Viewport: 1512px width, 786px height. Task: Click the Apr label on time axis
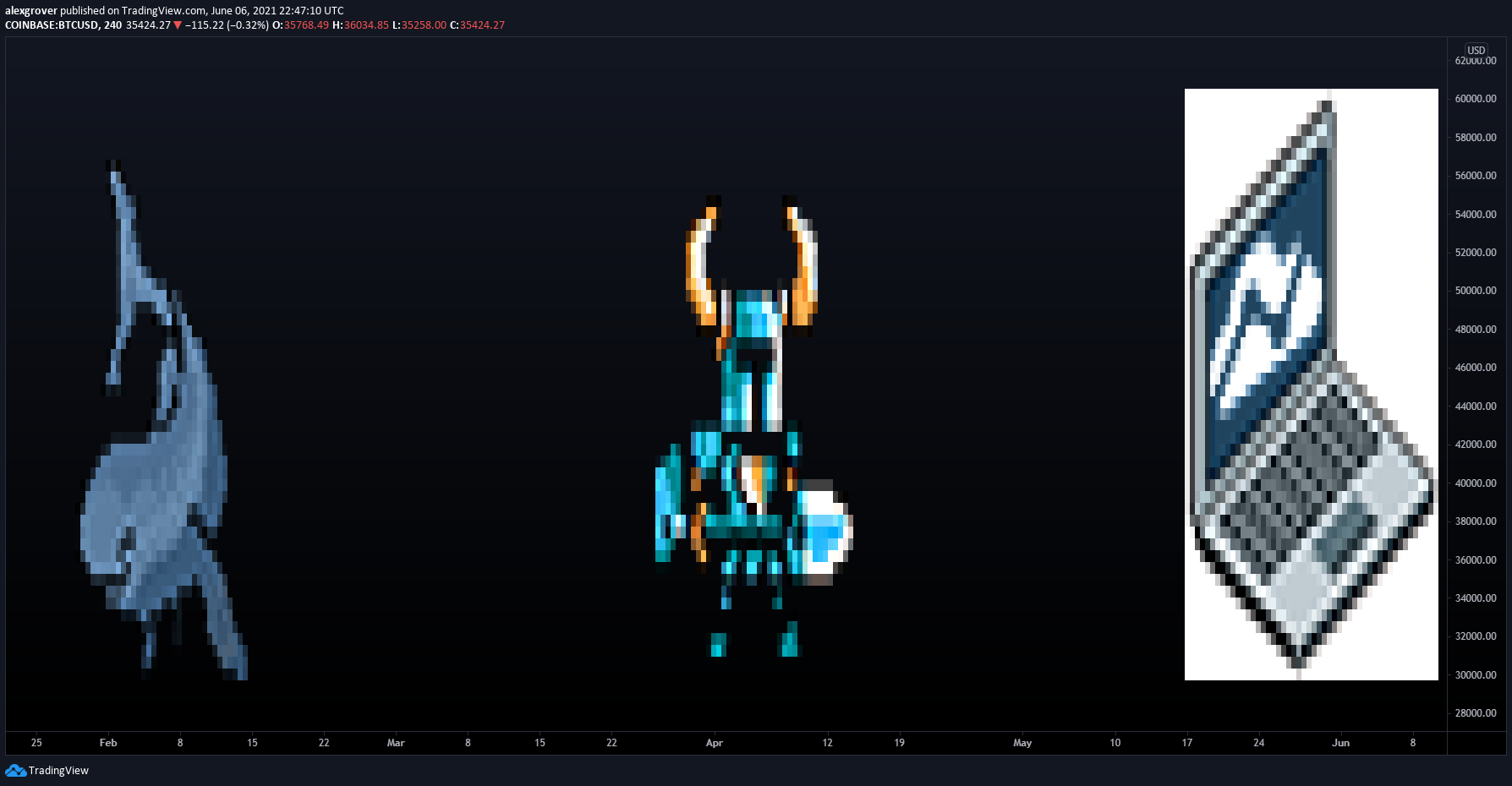pyautogui.click(x=715, y=743)
